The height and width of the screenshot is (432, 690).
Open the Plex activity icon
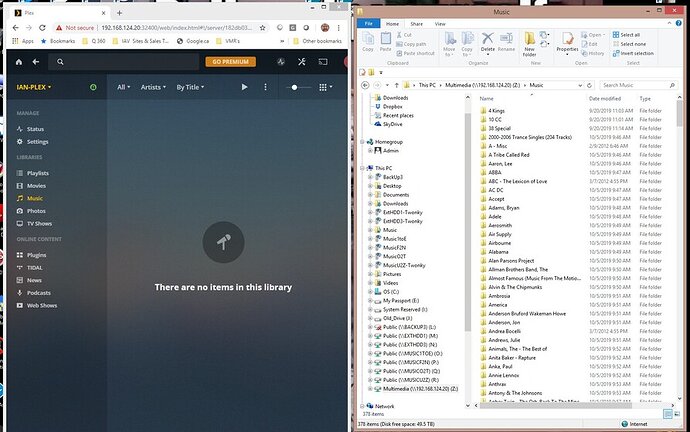tap(281, 62)
